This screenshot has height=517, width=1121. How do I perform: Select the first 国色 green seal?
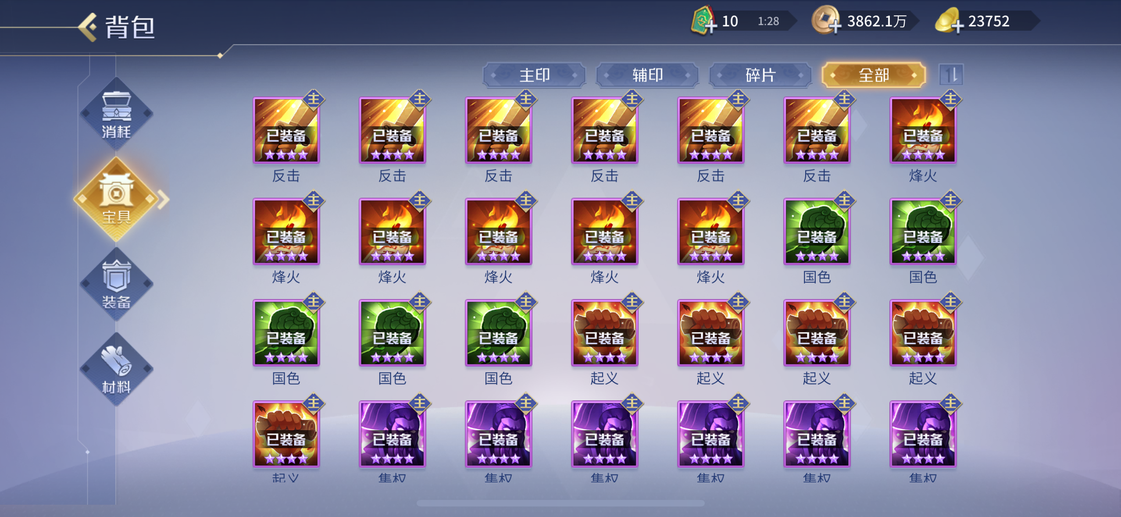click(817, 232)
